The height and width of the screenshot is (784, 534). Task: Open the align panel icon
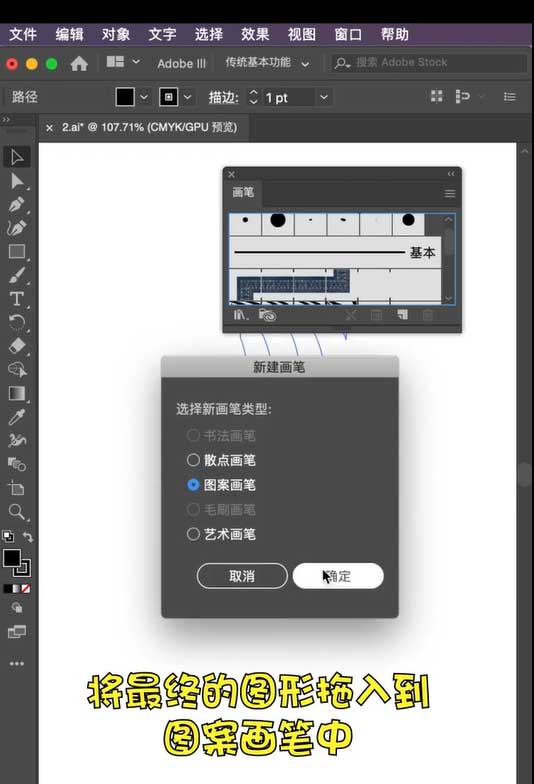[436, 96]
